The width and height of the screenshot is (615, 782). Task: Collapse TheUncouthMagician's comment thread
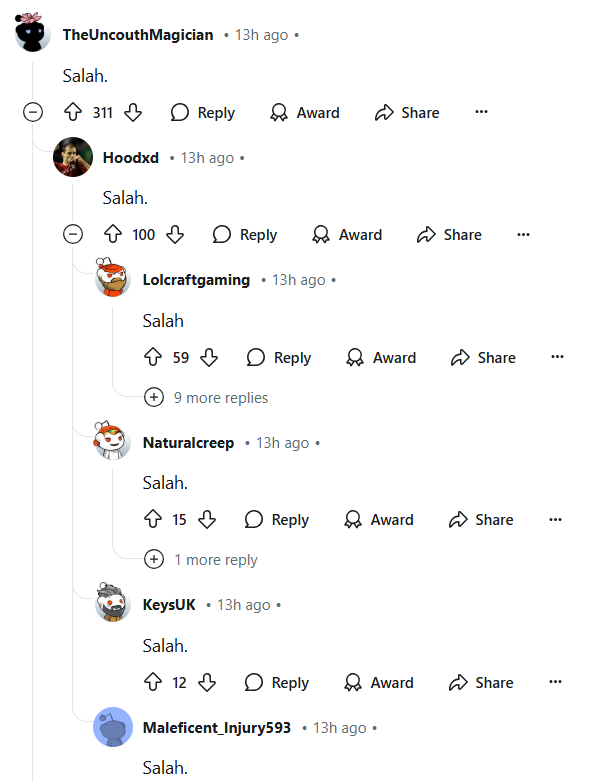point(33,112)
